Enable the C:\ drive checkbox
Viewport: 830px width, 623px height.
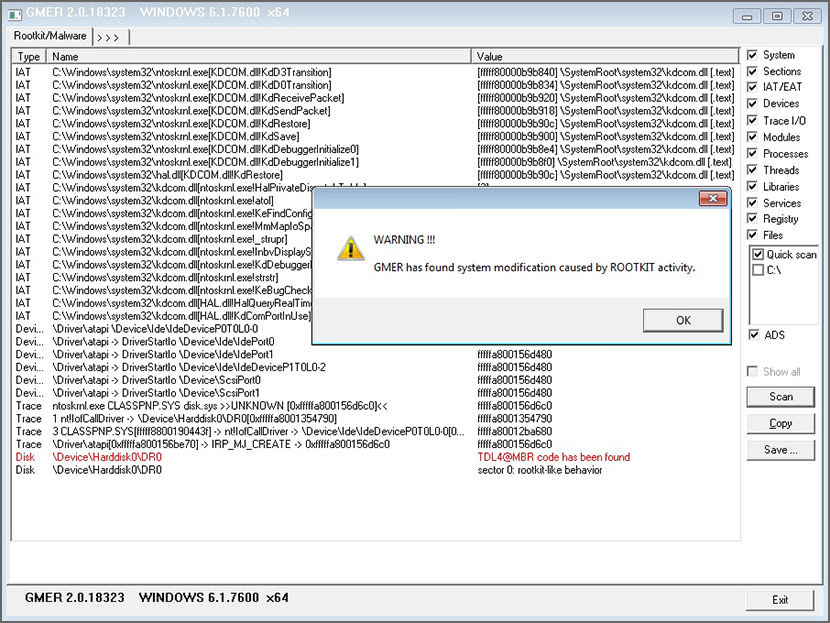point(758,270)
